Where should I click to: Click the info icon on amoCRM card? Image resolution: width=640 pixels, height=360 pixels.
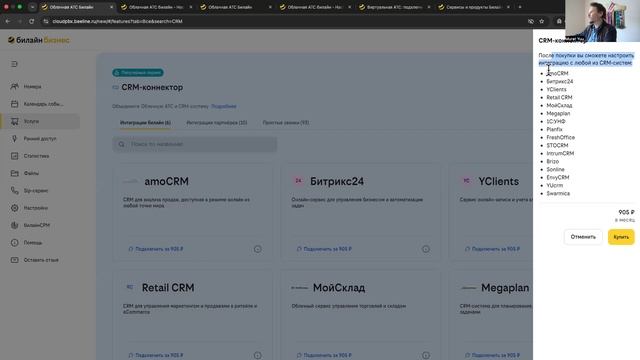(258, 249)
